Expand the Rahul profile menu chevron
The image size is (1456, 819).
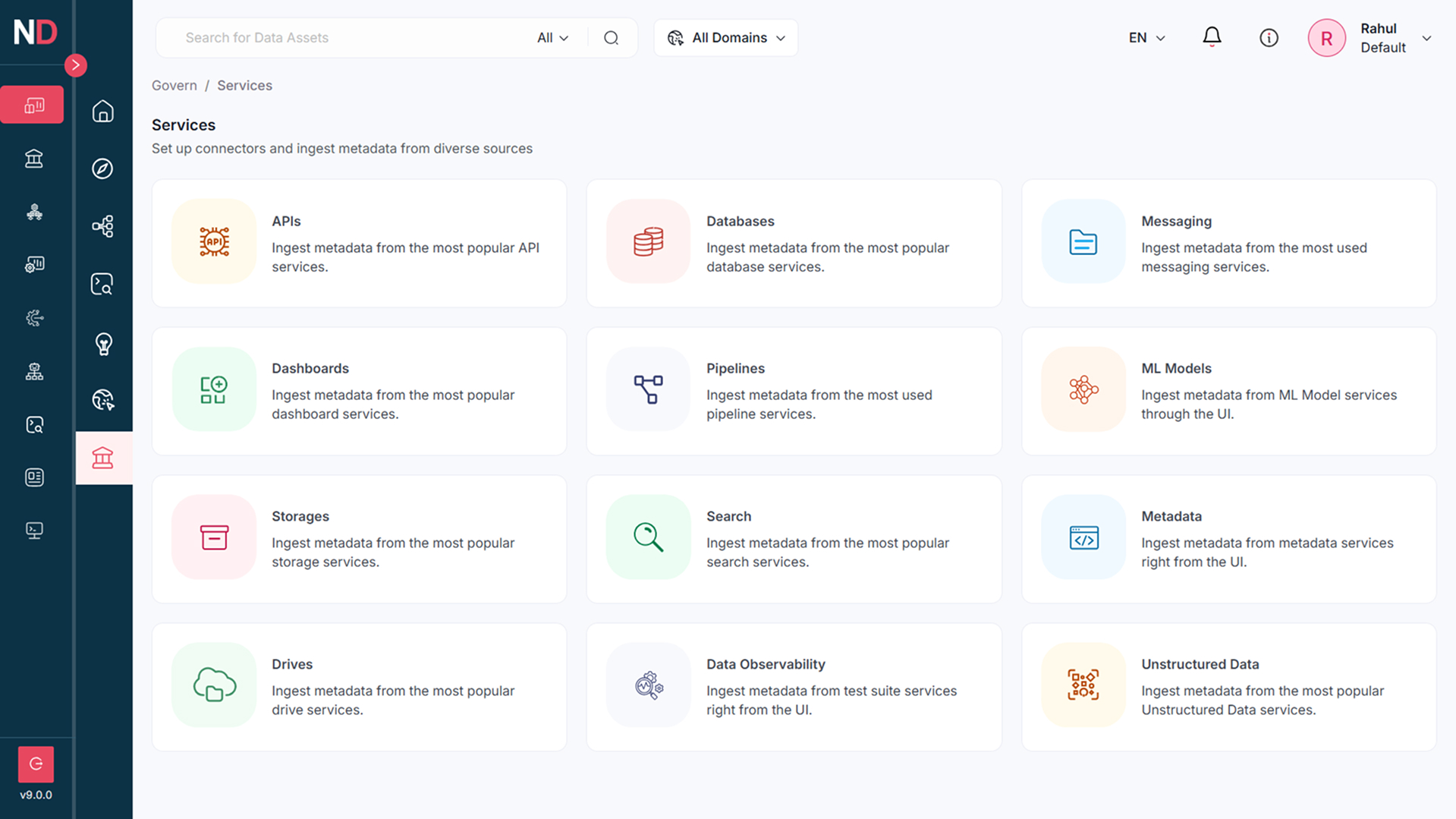point(1426,38)
